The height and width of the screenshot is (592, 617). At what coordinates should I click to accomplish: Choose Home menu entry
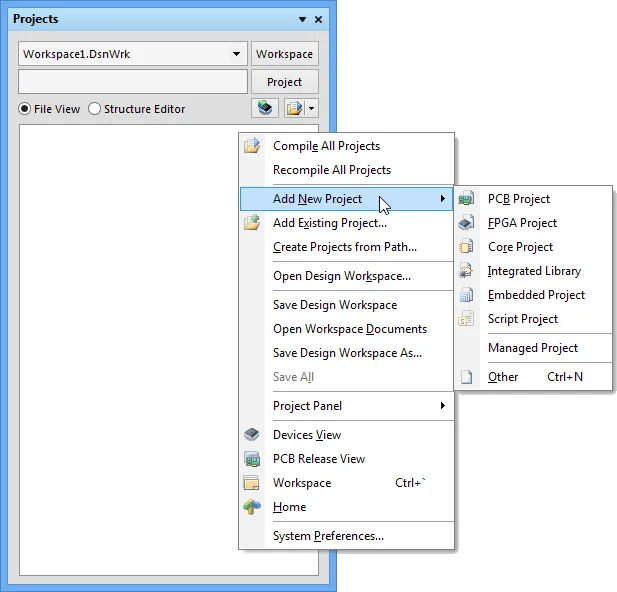click(346, 507)
